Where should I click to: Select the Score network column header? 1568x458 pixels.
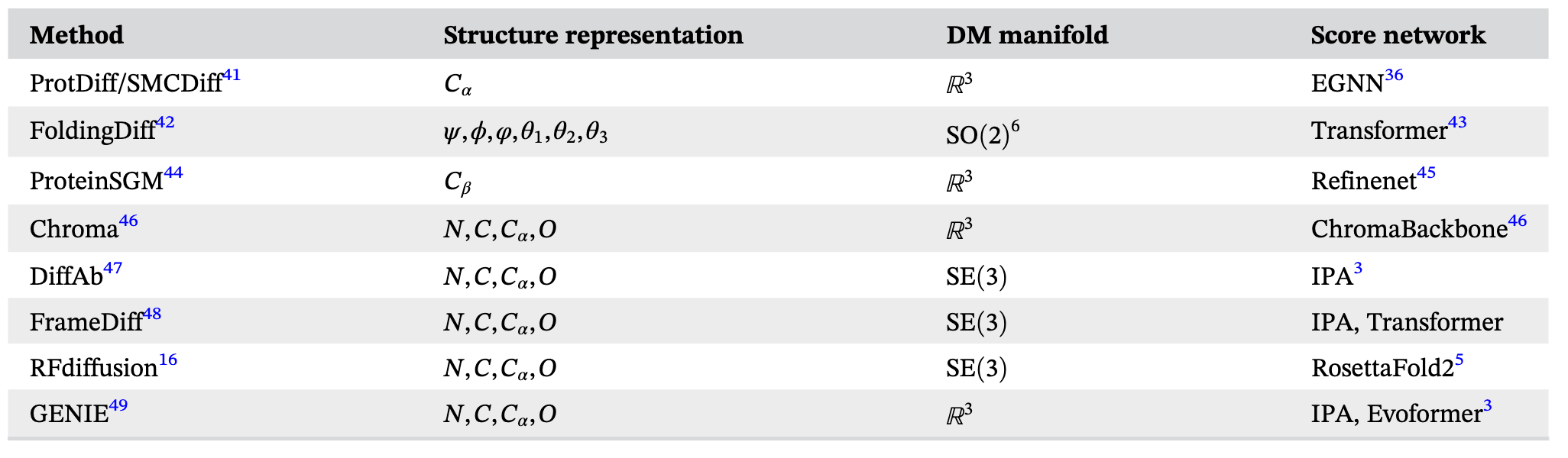(1398, 35)
